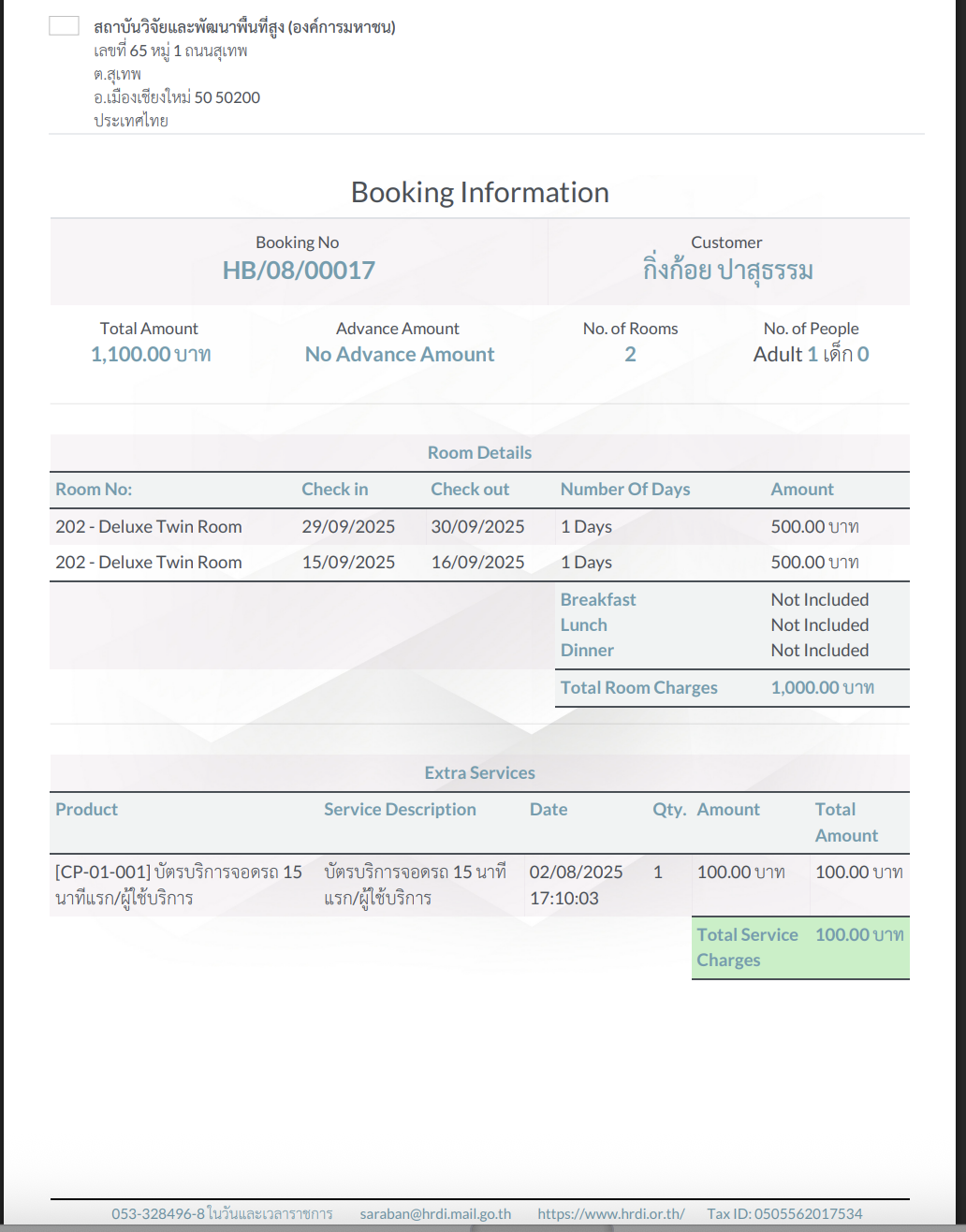Click the Service Description column header
This screenshot has width=966, height=1232.
pos(400,809)
